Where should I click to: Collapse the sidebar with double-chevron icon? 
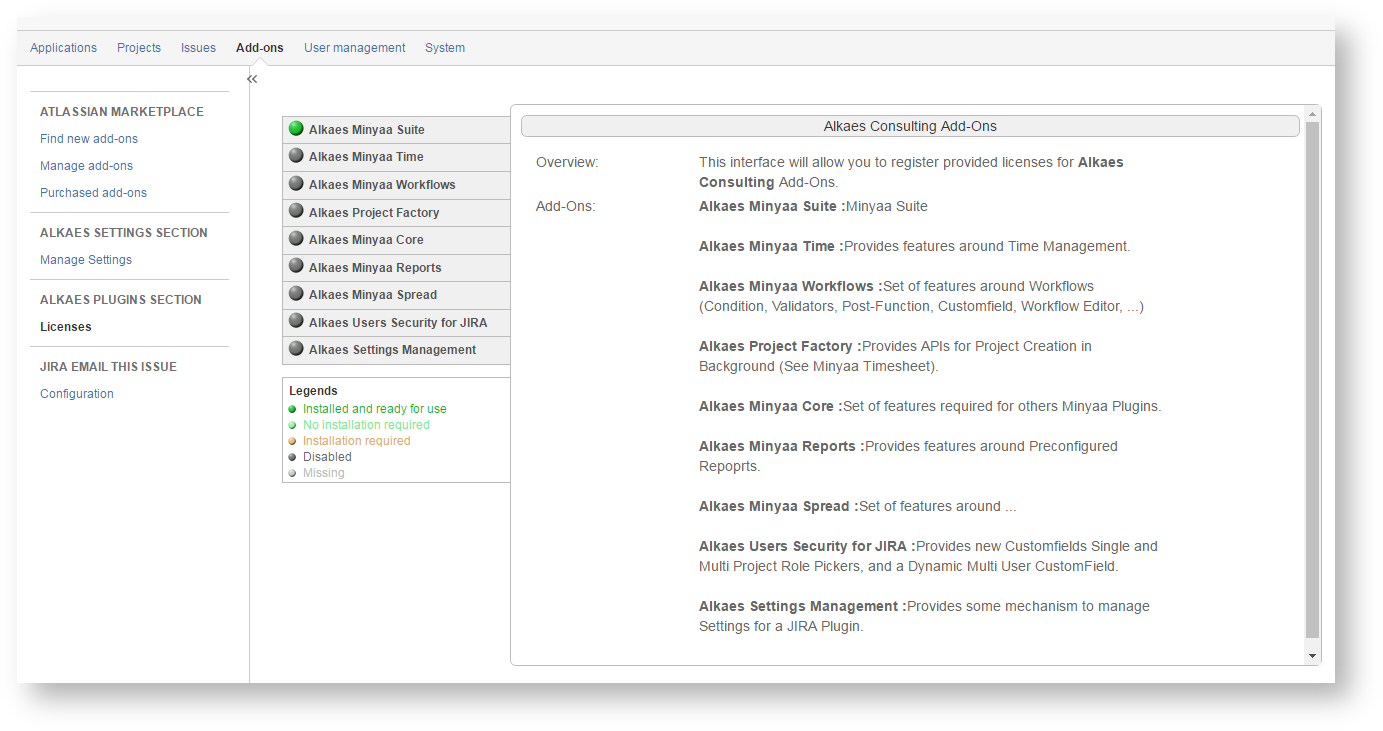click(252, 79)
